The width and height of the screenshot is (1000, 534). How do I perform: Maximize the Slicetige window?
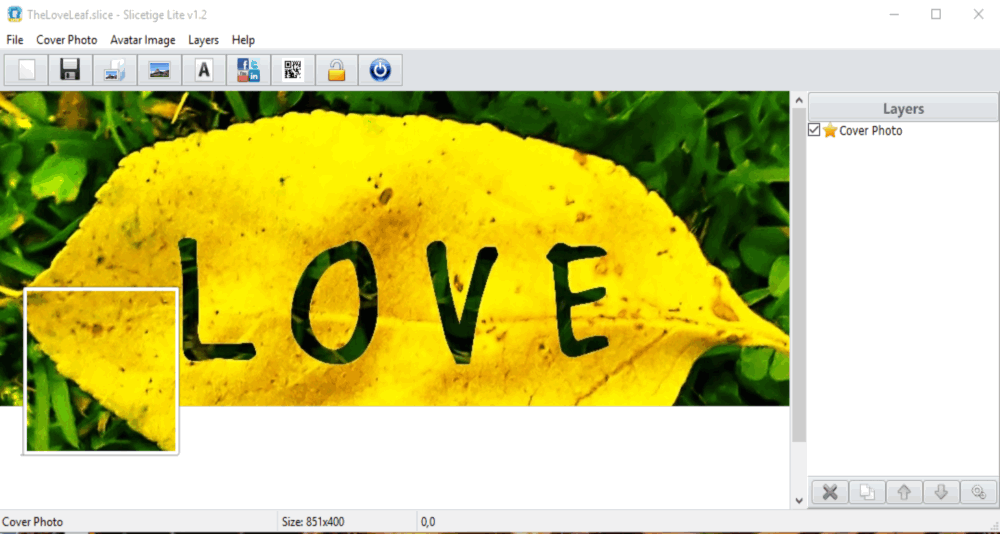click(936, 14)
